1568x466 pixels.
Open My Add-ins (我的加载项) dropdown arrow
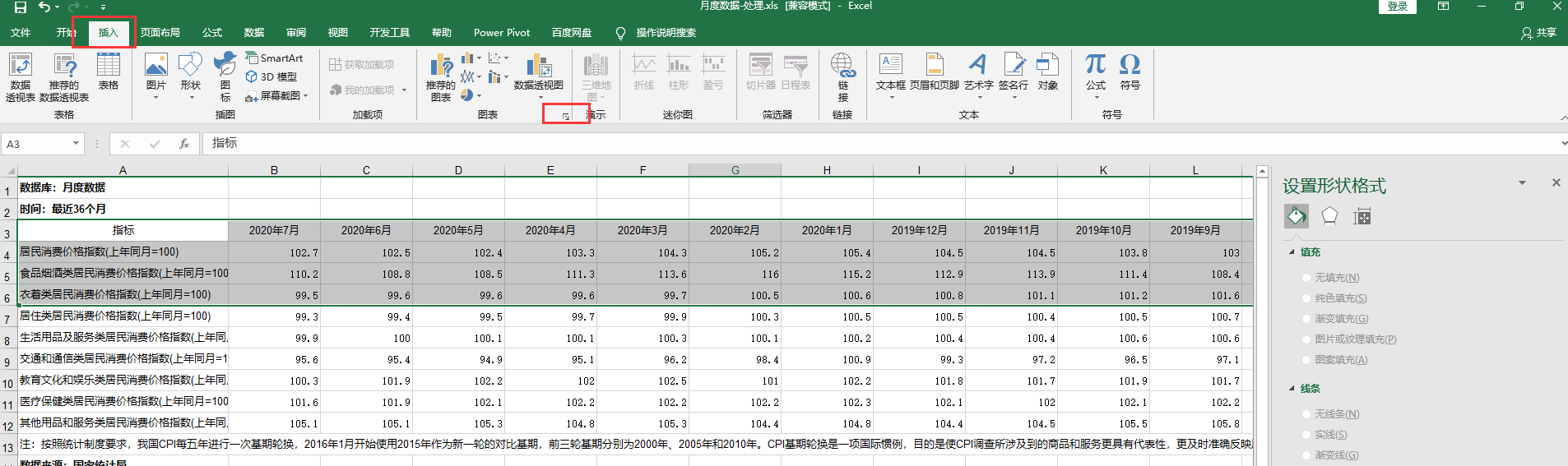pos(404,90)
